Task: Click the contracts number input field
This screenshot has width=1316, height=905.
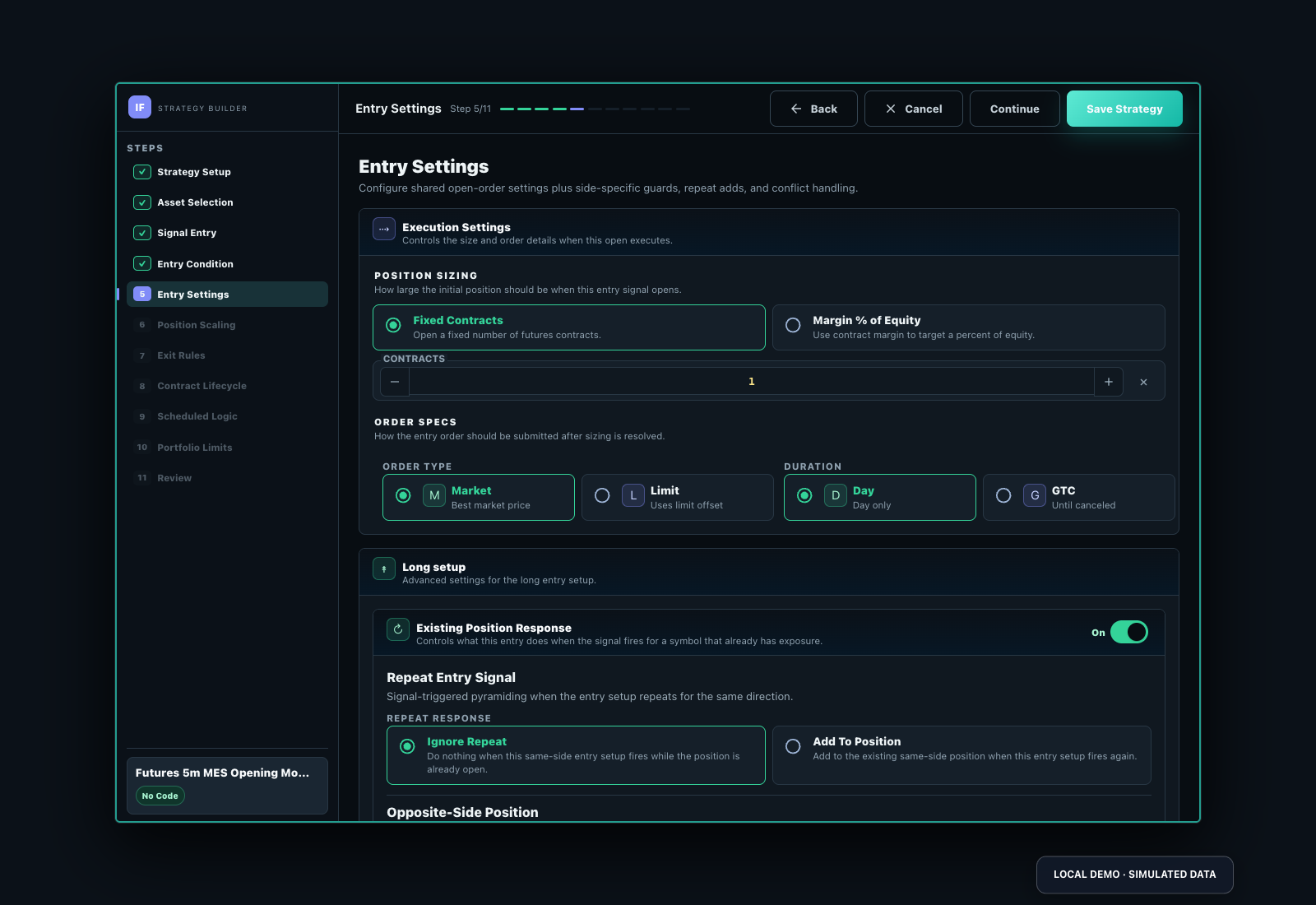Action: (752, 382)
